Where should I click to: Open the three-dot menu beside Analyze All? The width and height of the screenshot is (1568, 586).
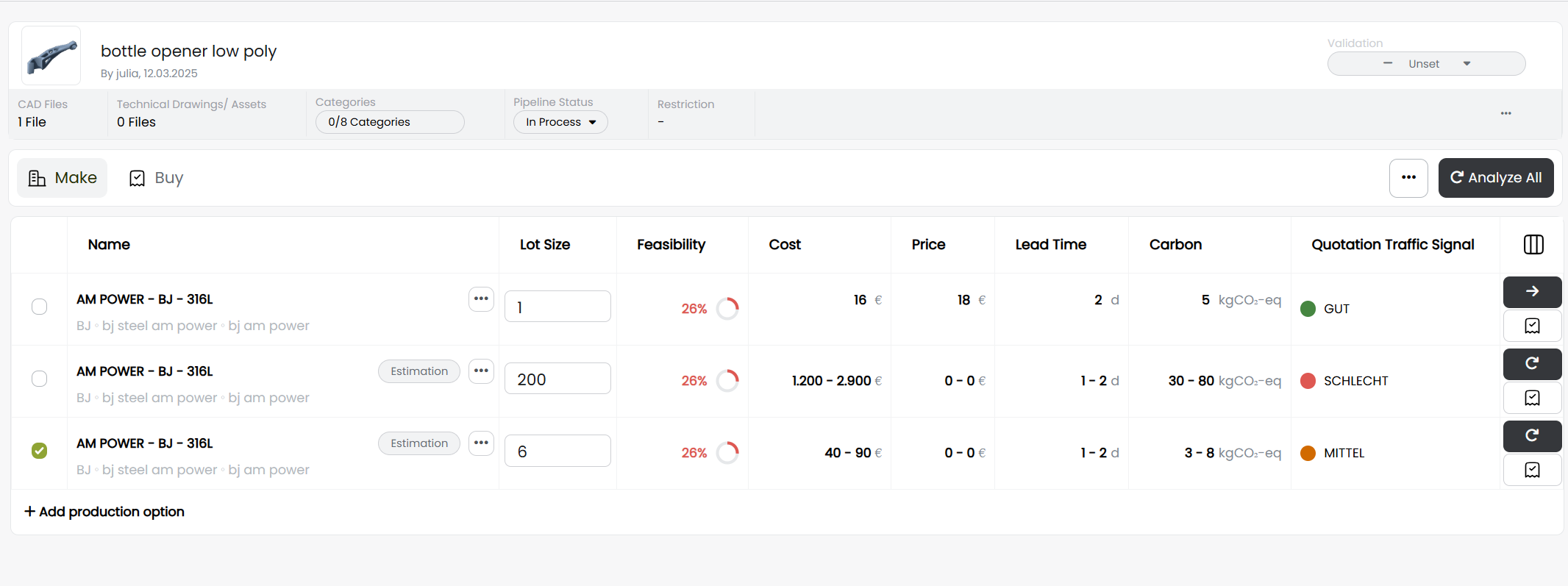point(1408,178)
